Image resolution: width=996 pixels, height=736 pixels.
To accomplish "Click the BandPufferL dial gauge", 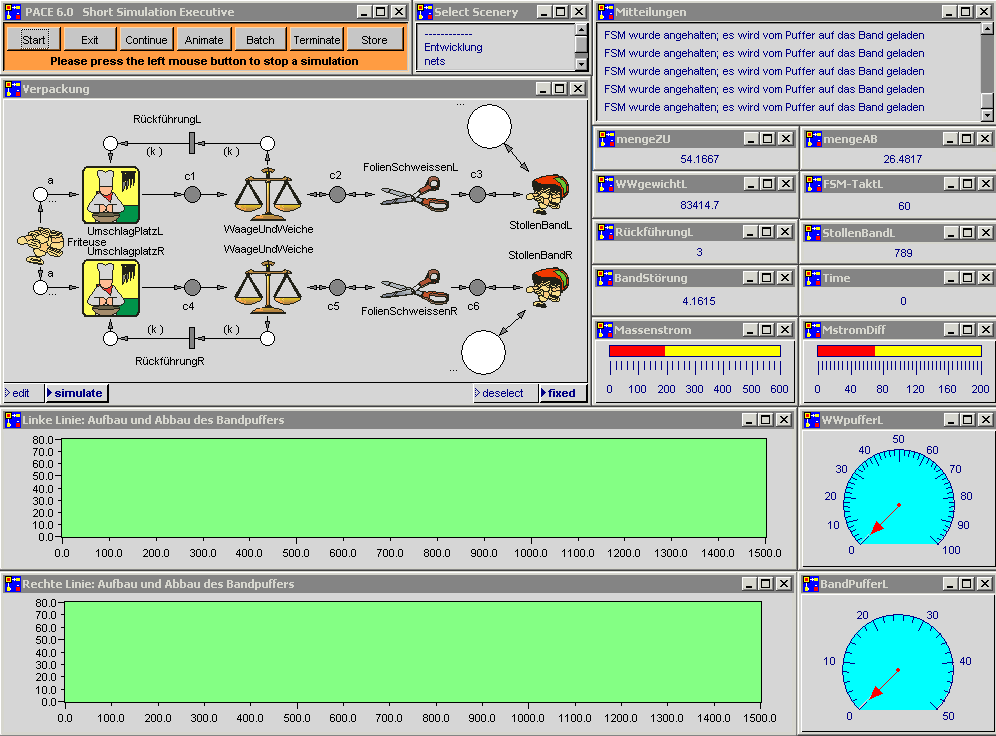I will 898,662.
